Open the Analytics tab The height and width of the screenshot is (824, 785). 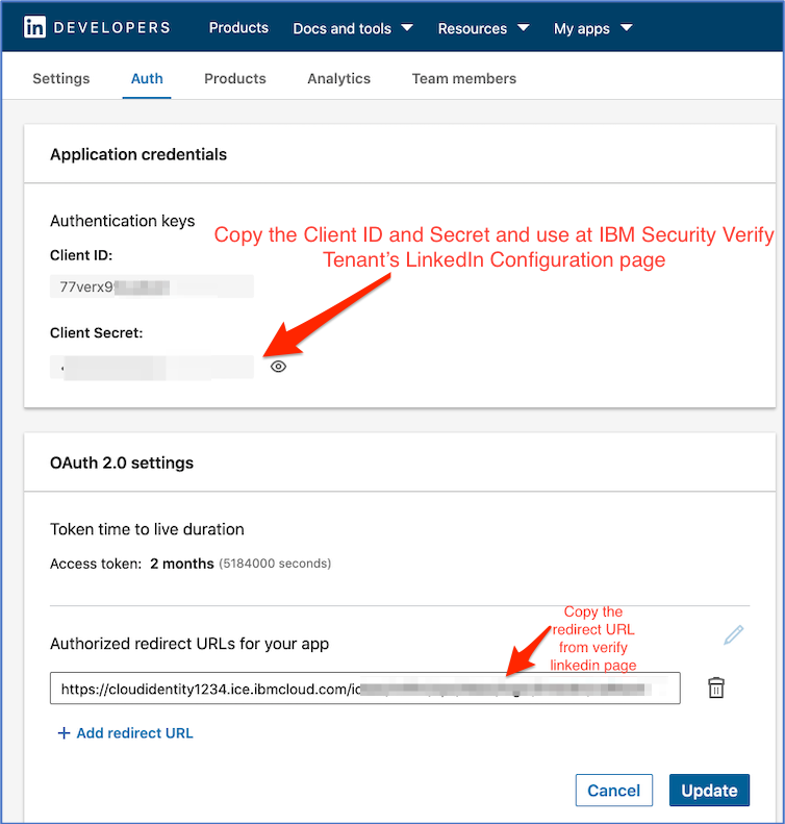[x=339, y=79]
